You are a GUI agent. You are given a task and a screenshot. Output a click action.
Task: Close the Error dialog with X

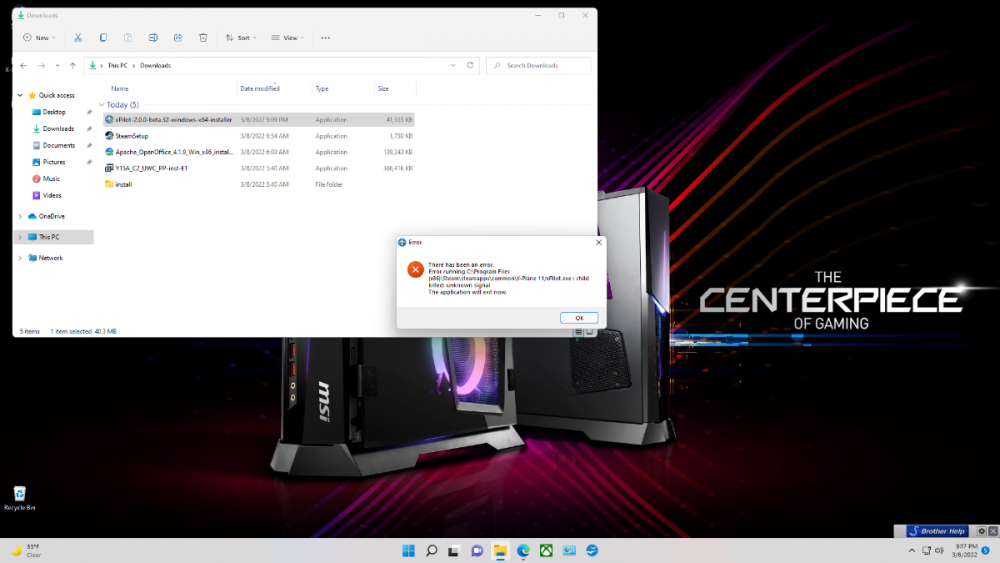click(x=598, y=242)
